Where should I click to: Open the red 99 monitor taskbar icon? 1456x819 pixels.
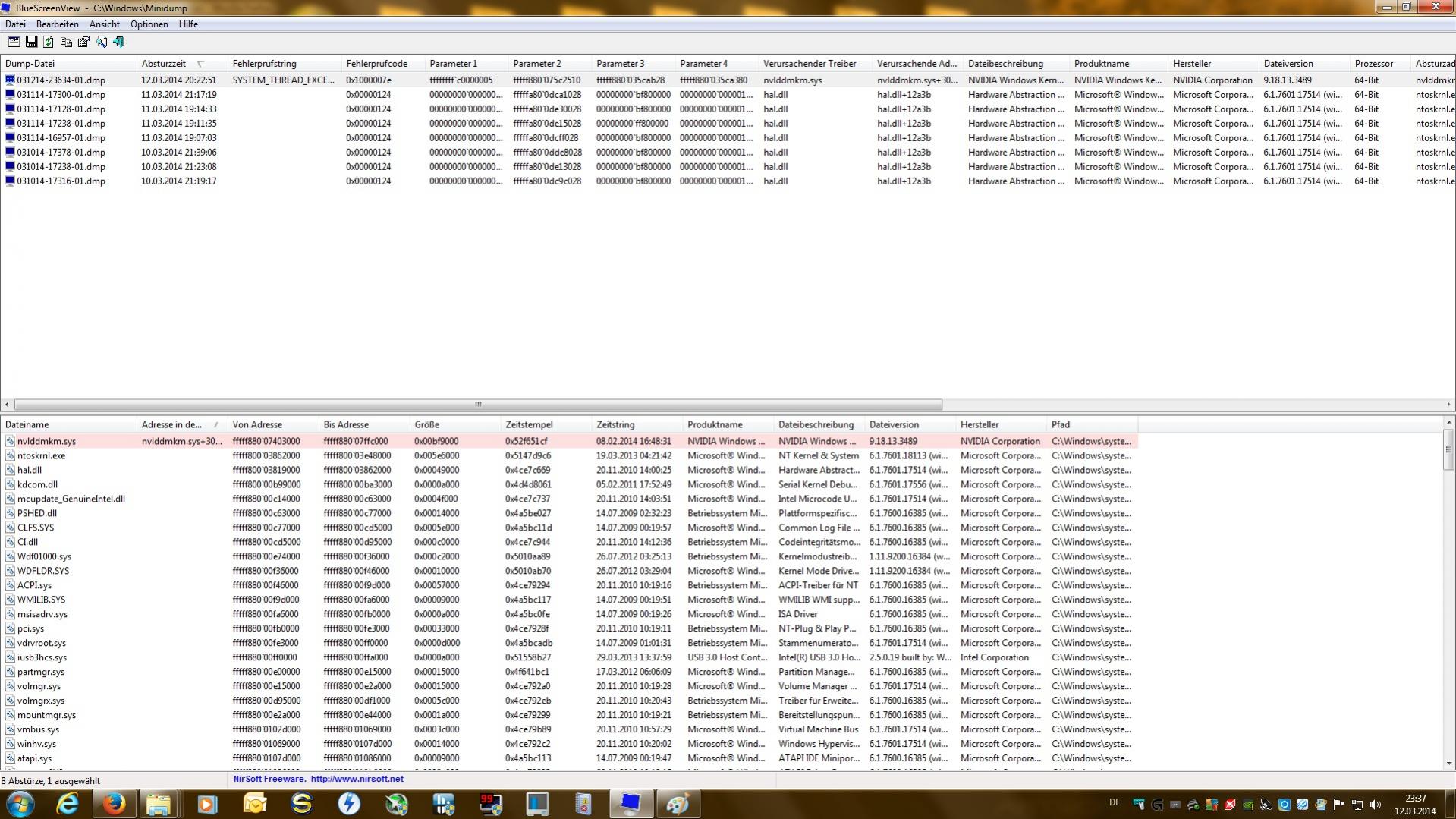(490, 804)
